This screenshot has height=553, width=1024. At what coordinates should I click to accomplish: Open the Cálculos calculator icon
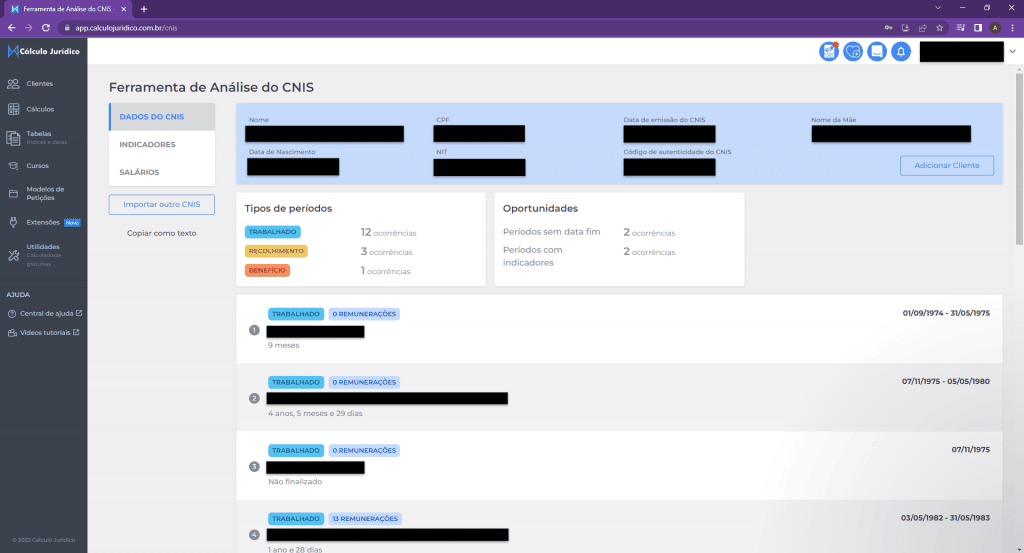point(14,109)
